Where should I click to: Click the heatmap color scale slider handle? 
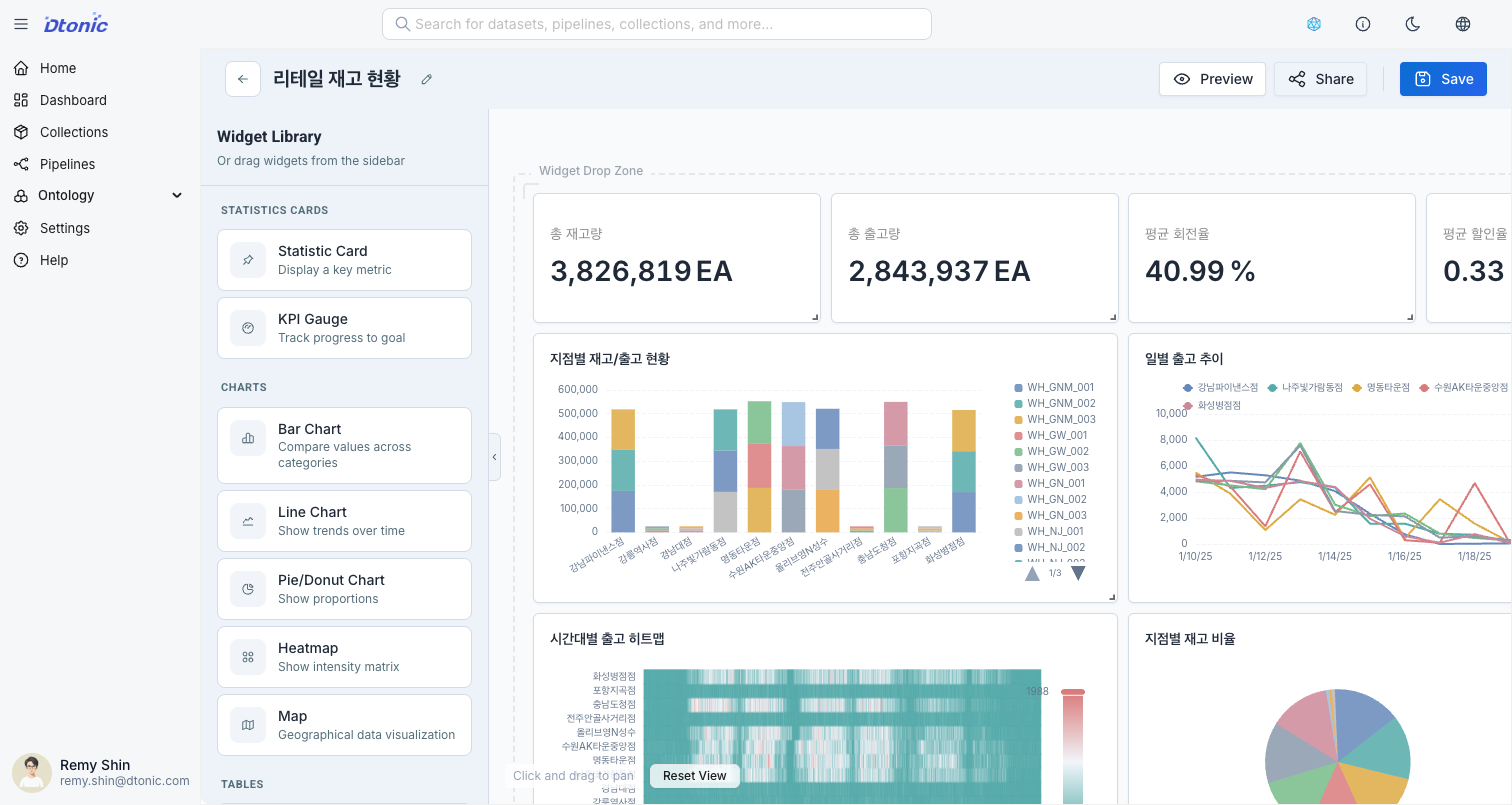[1073, 691]
